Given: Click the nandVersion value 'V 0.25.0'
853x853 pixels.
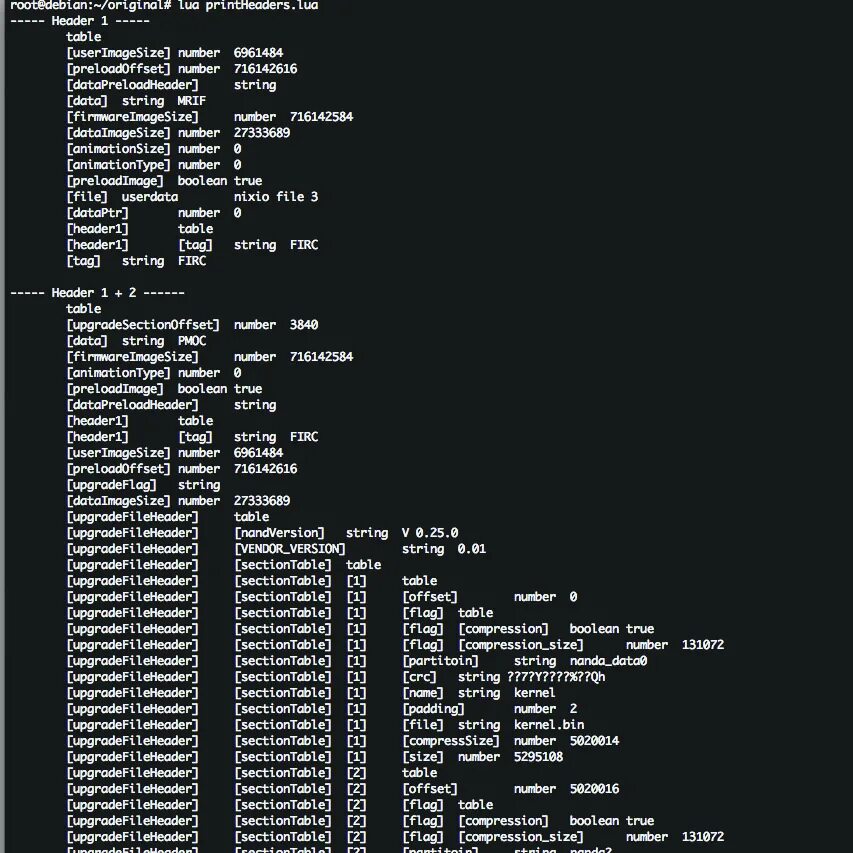Looking at the screenshot, I should 430,533.
